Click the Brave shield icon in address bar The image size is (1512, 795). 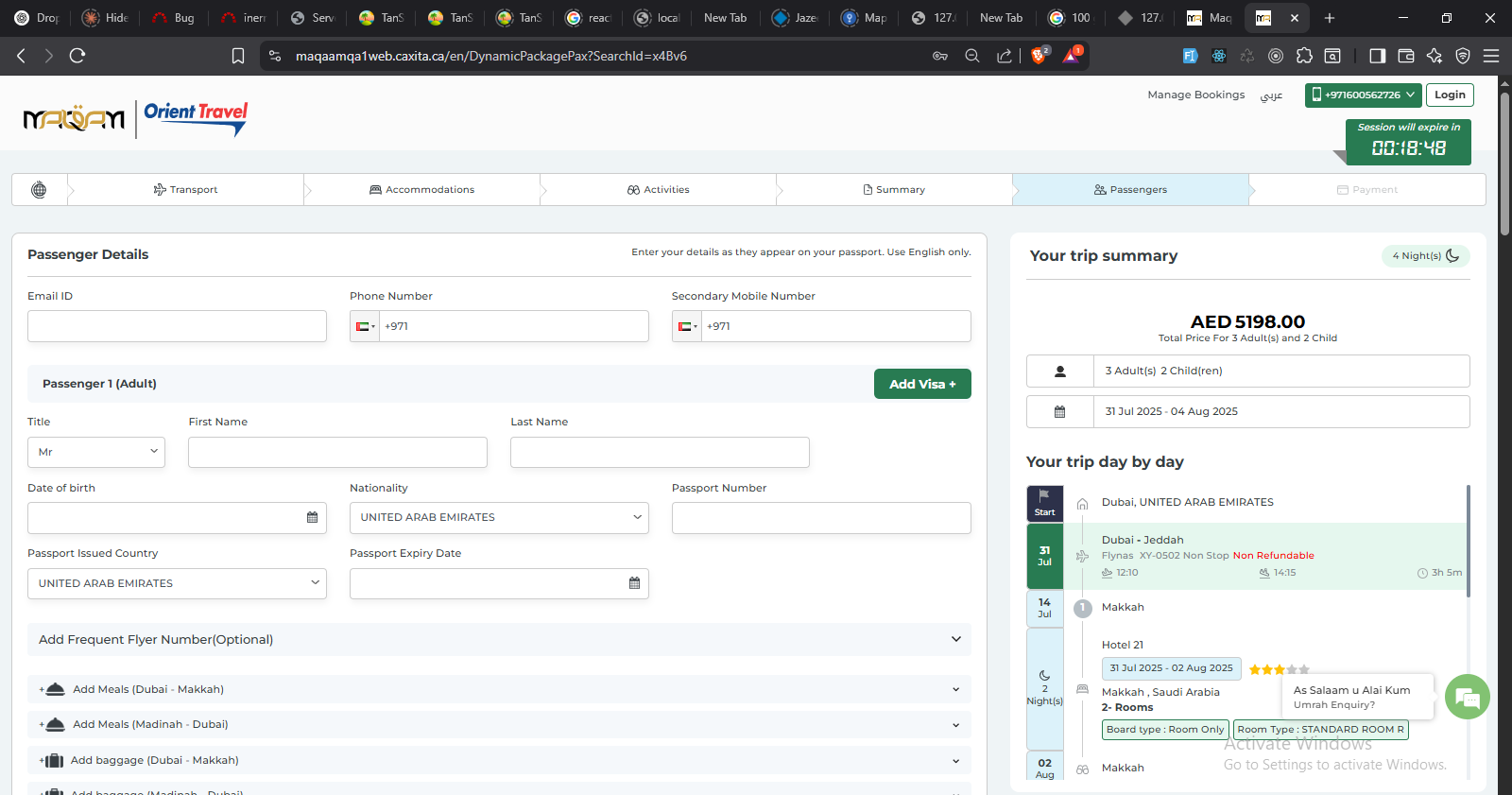(x=1039, y=56)
